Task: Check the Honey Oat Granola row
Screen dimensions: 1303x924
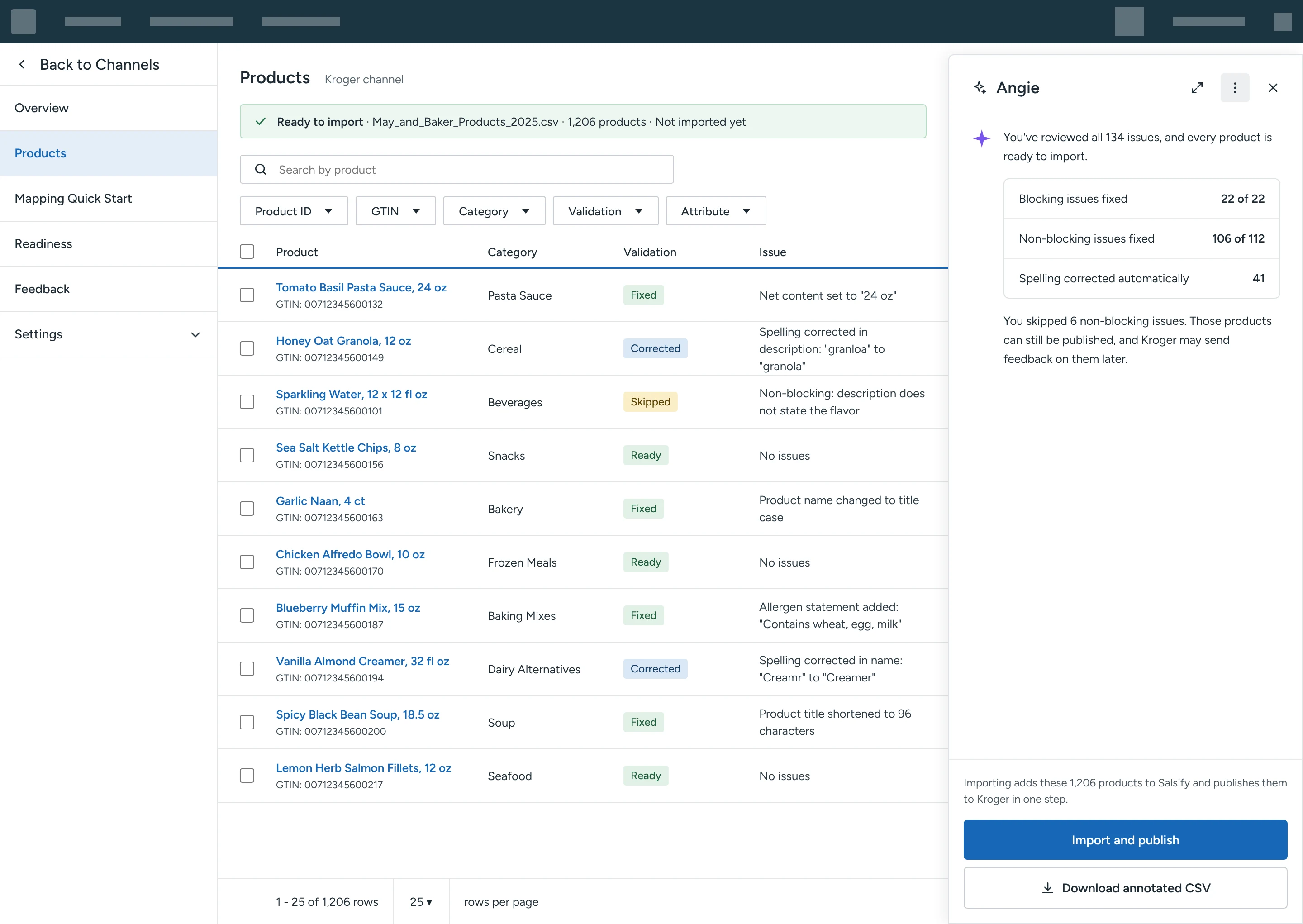Action: [247, 348]
